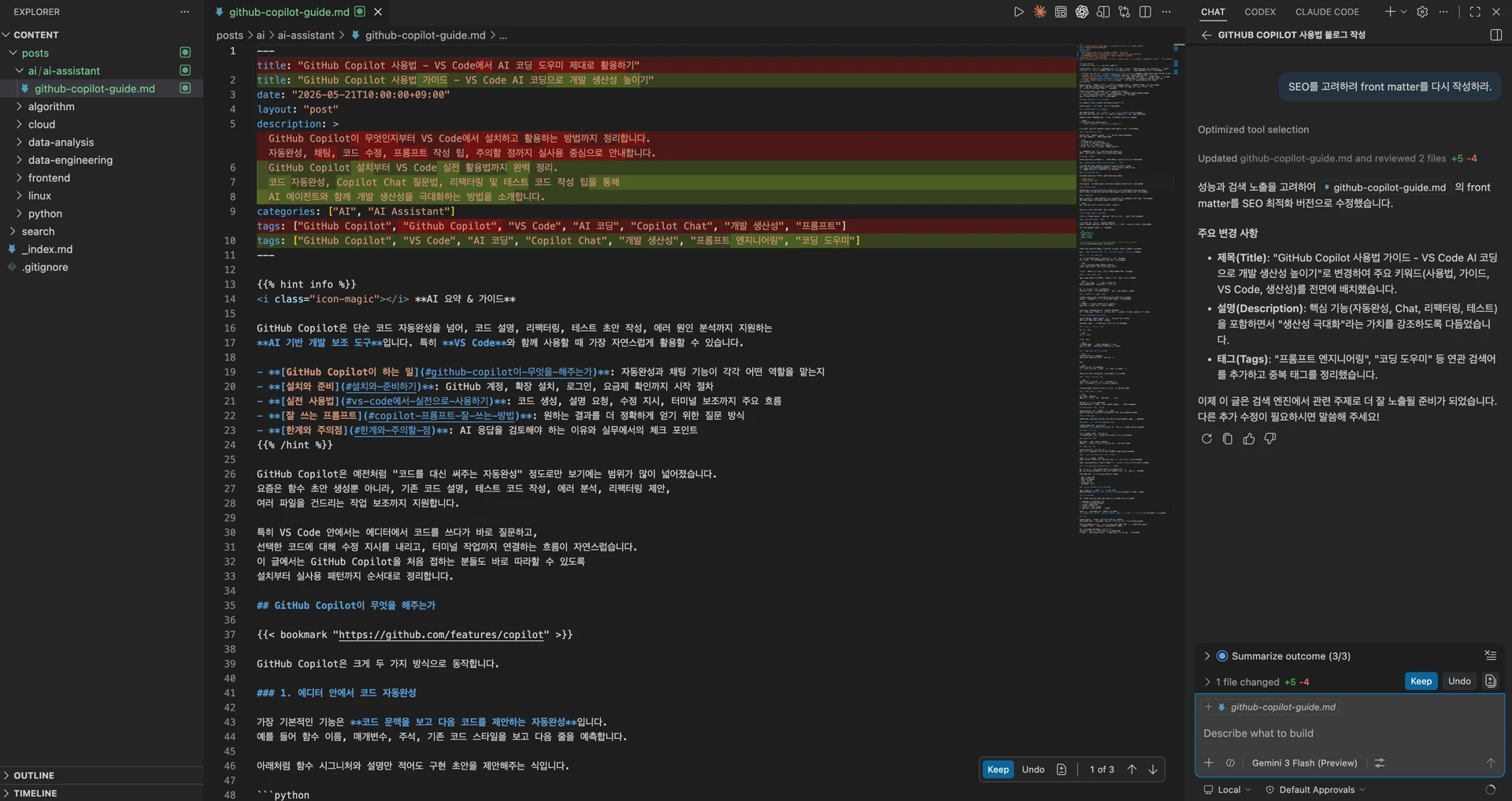Add context with the chat input plus
Viewport: 1512px width, 801px height.
1209,762
